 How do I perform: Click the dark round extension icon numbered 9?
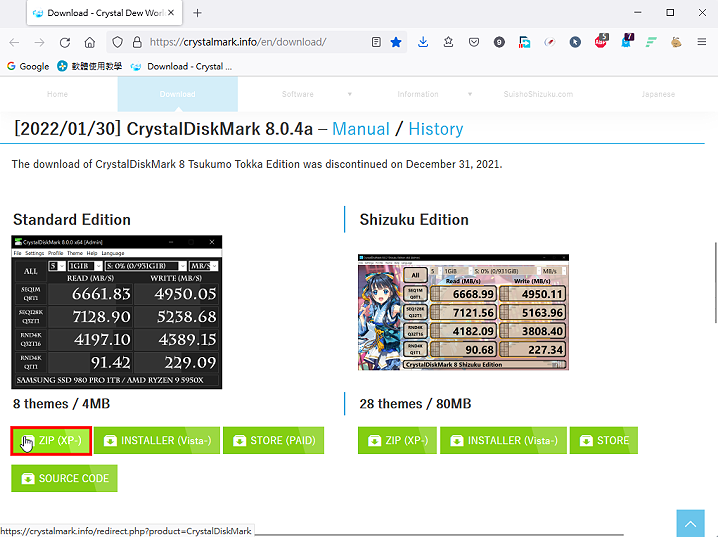[499, 42]
